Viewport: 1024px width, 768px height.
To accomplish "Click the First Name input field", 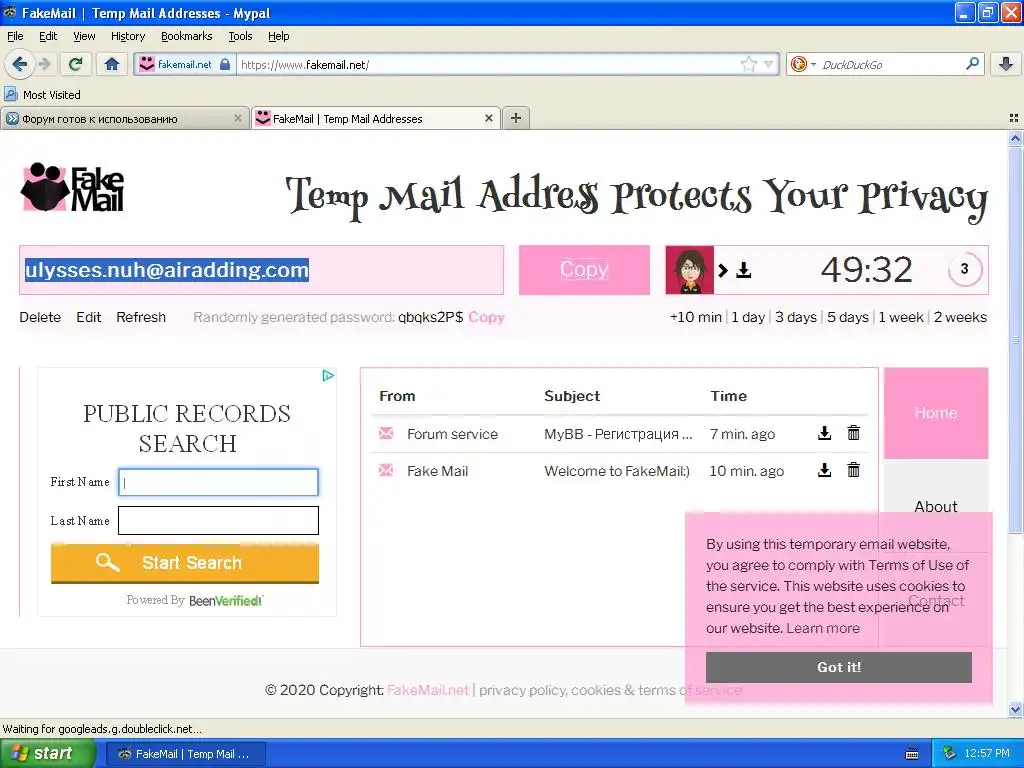I will (218, 482).
